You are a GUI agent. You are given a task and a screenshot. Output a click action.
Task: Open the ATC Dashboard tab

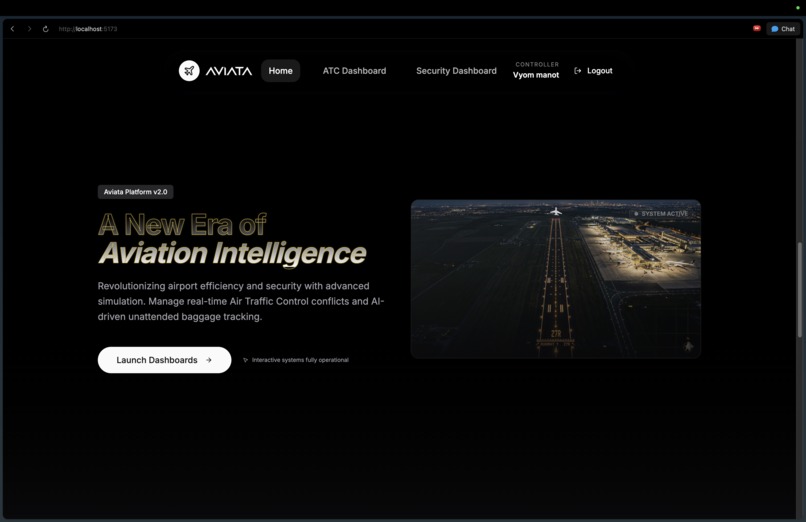click(354, 71)
